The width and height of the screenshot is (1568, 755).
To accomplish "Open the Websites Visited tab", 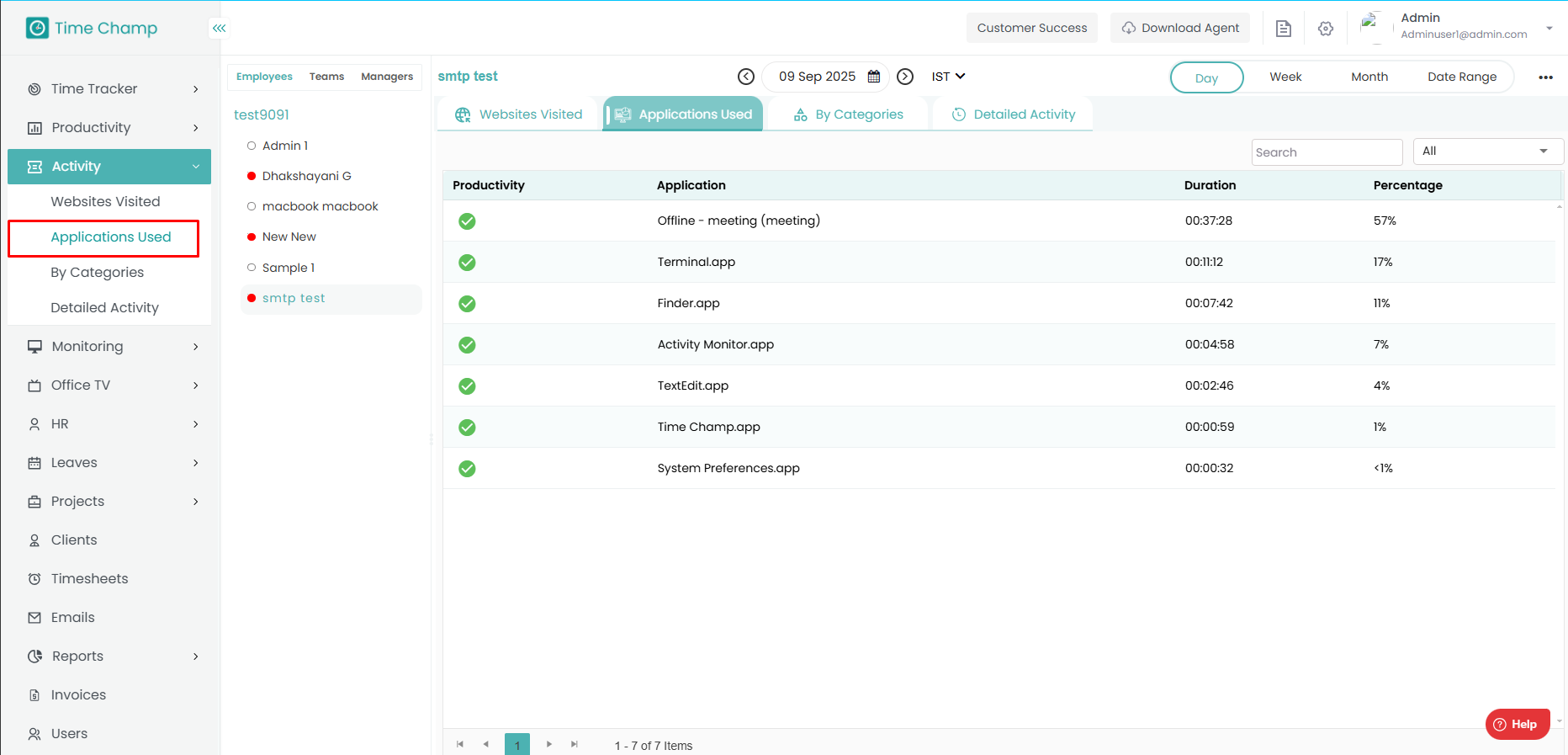I will click(518, 114).
